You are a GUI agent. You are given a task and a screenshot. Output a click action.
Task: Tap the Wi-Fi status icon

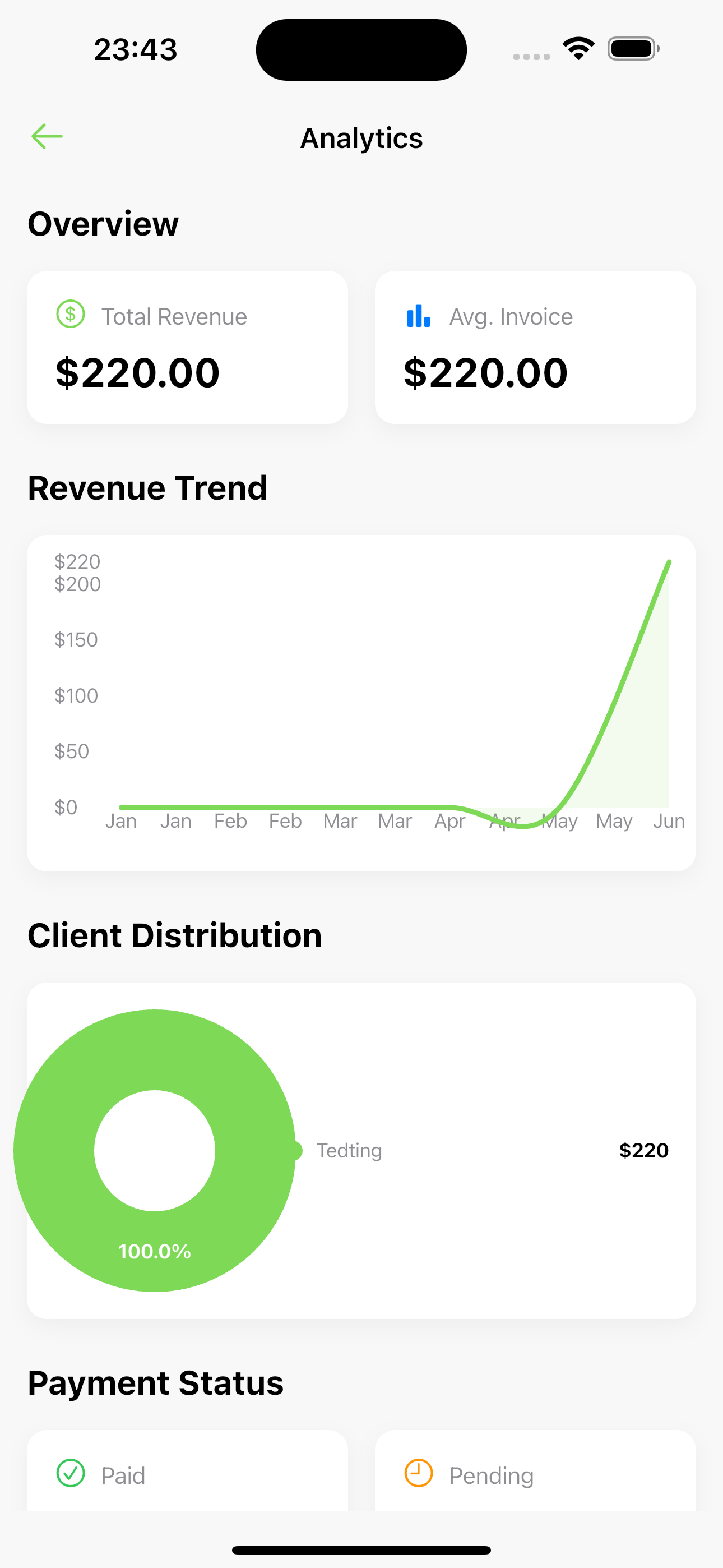578,49
